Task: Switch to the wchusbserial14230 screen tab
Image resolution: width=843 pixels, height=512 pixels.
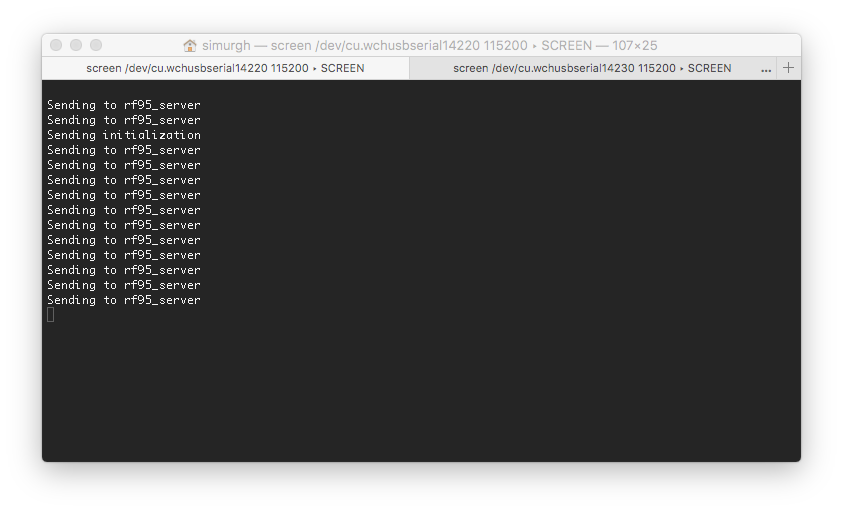Action: point(592,68)
